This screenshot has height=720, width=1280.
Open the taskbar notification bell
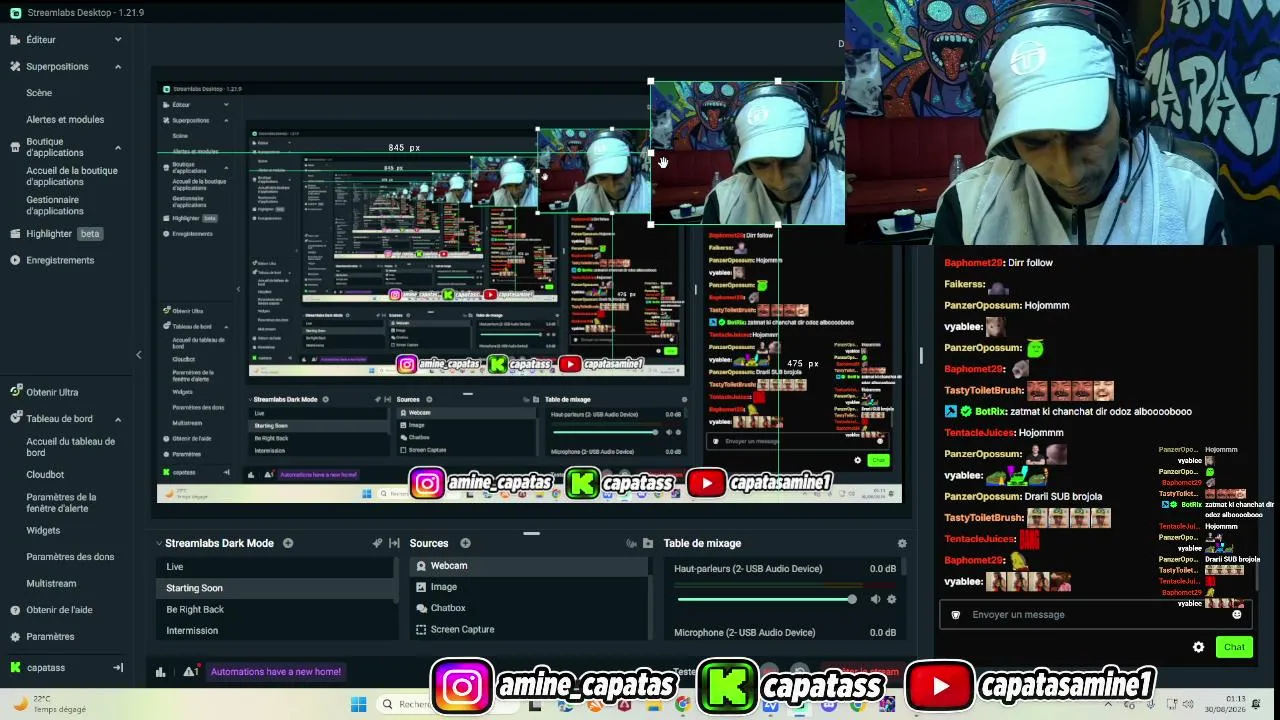pos(1256,704)
